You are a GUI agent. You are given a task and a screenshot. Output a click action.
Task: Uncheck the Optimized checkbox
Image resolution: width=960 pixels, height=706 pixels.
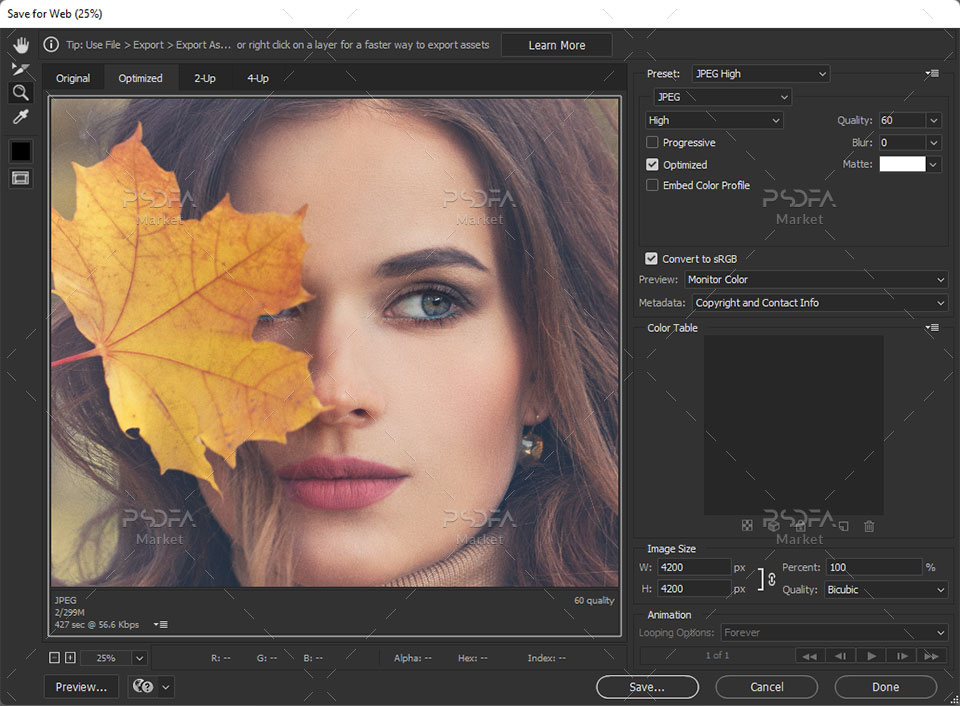tap(653, 165)
